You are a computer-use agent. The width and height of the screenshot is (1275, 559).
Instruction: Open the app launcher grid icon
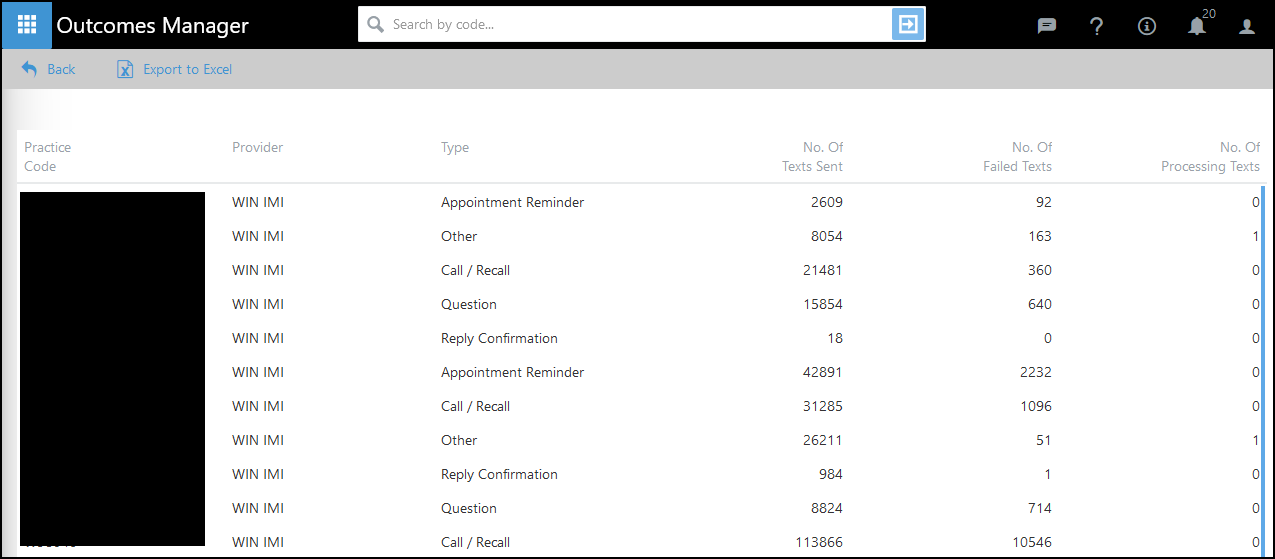pyautogui.click(x=27, y=25)
